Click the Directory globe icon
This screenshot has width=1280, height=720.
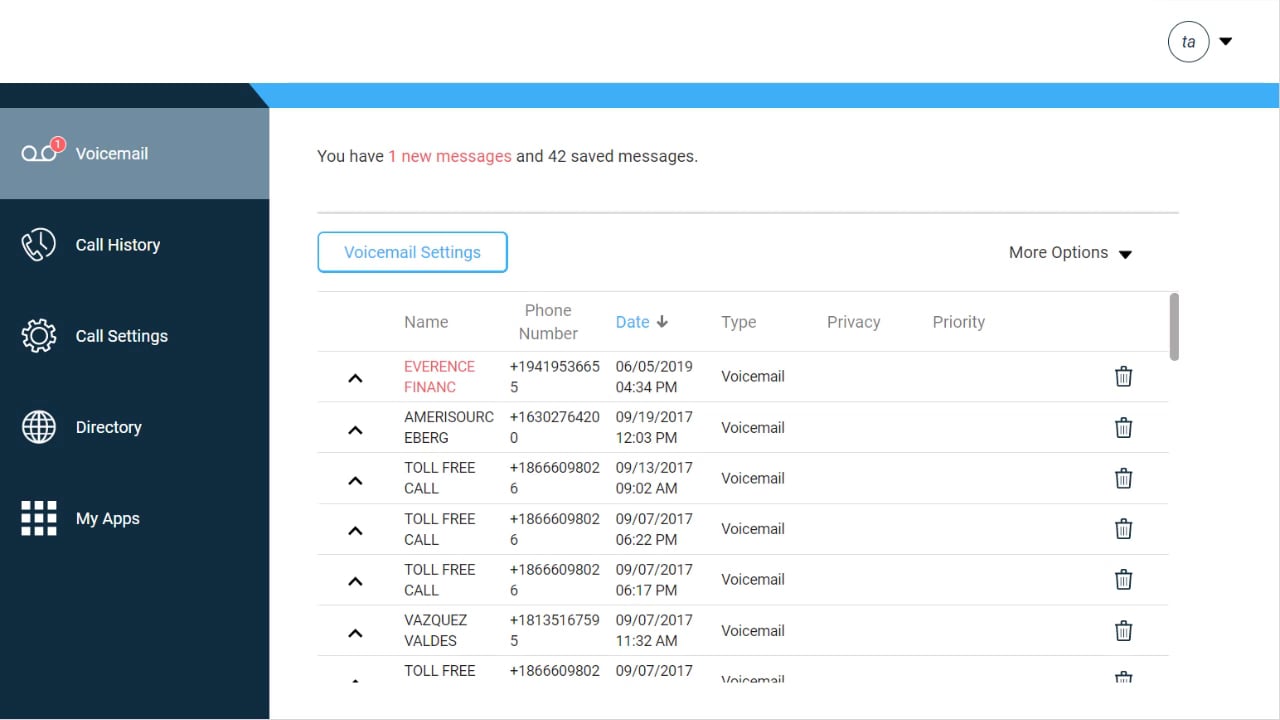pyautogui.click(x=39, y=427)
